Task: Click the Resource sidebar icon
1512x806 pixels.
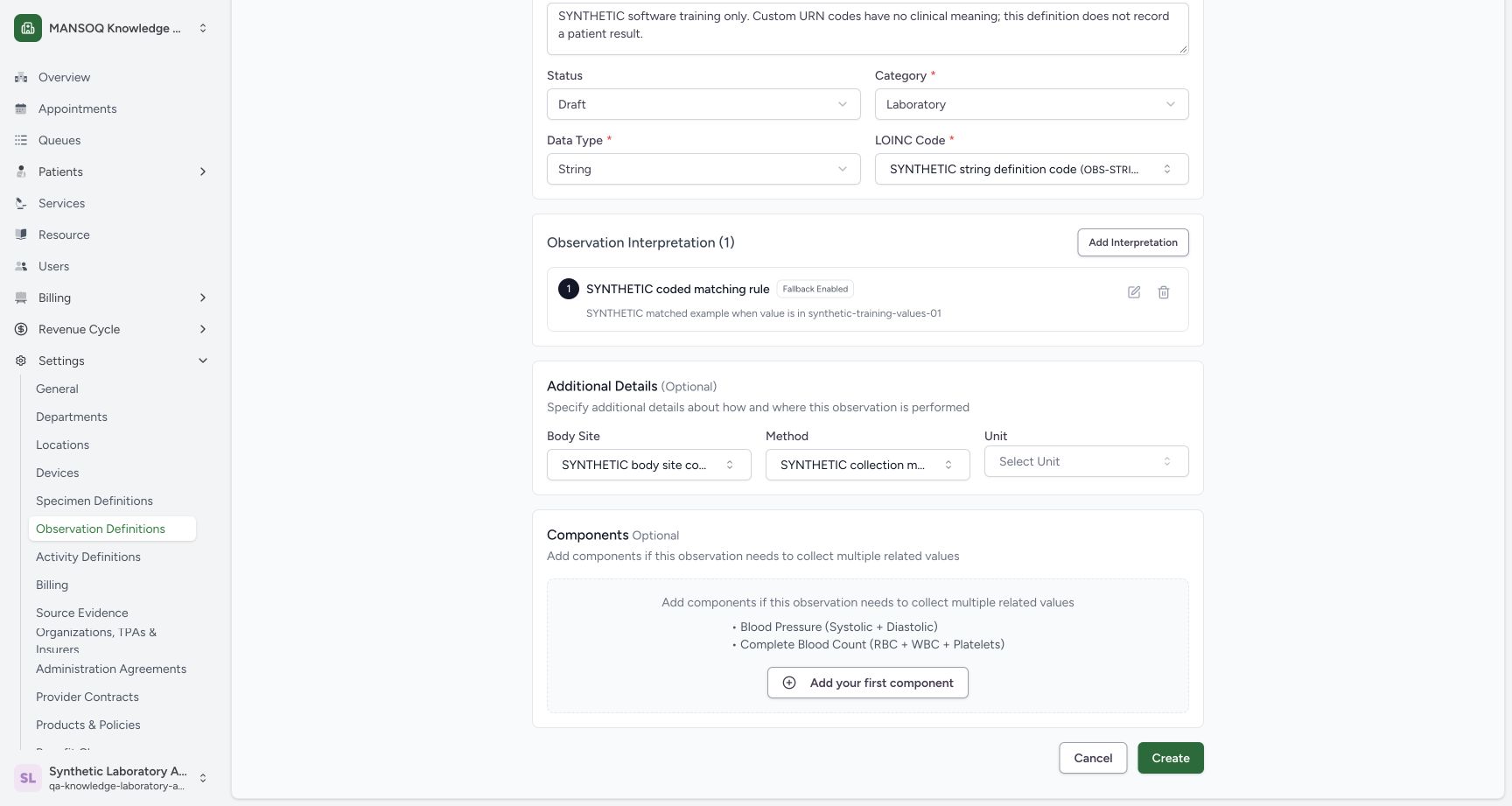Action: pos(21,235)
